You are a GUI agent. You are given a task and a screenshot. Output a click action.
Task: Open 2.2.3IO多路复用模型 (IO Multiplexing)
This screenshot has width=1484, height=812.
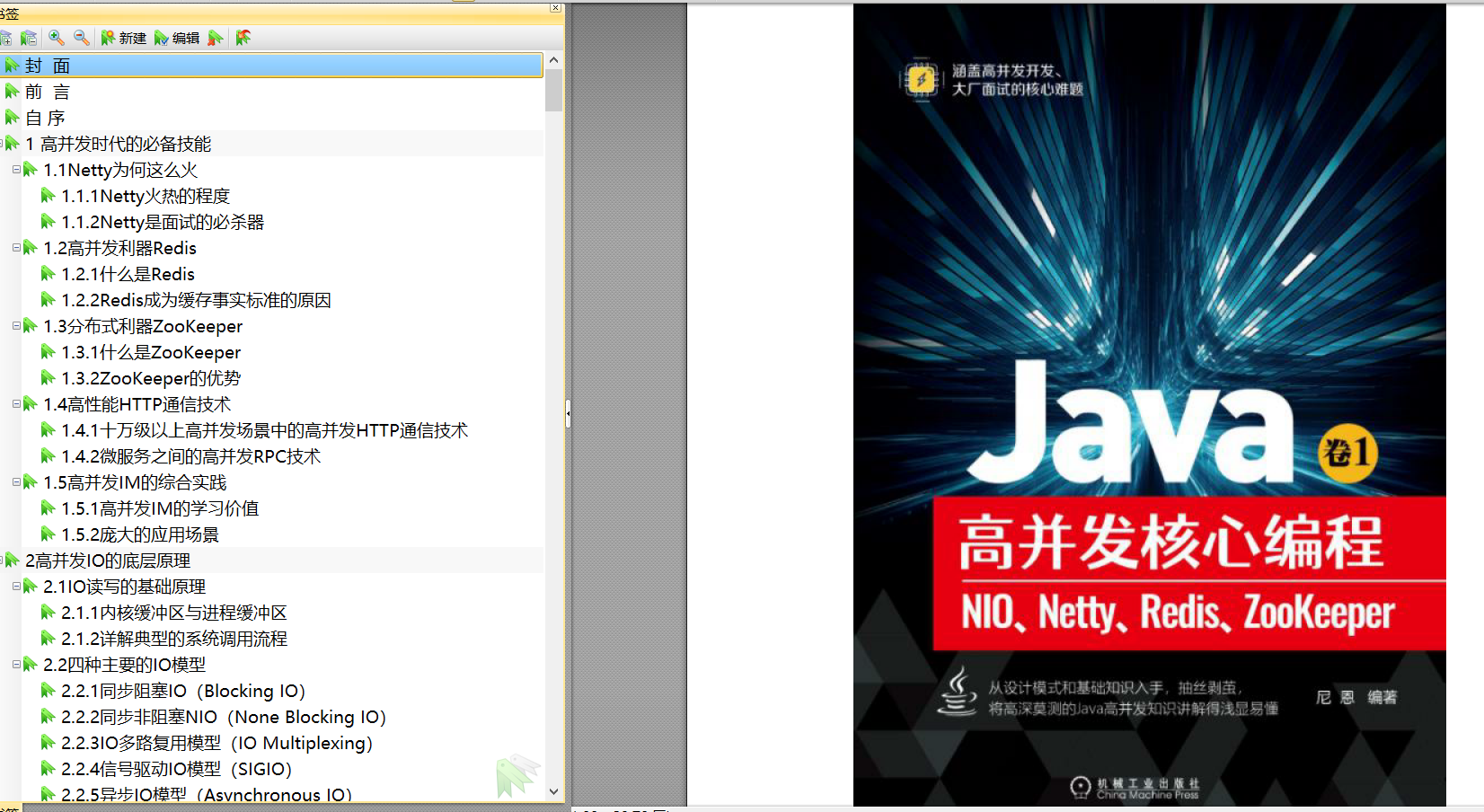[216, 743]
